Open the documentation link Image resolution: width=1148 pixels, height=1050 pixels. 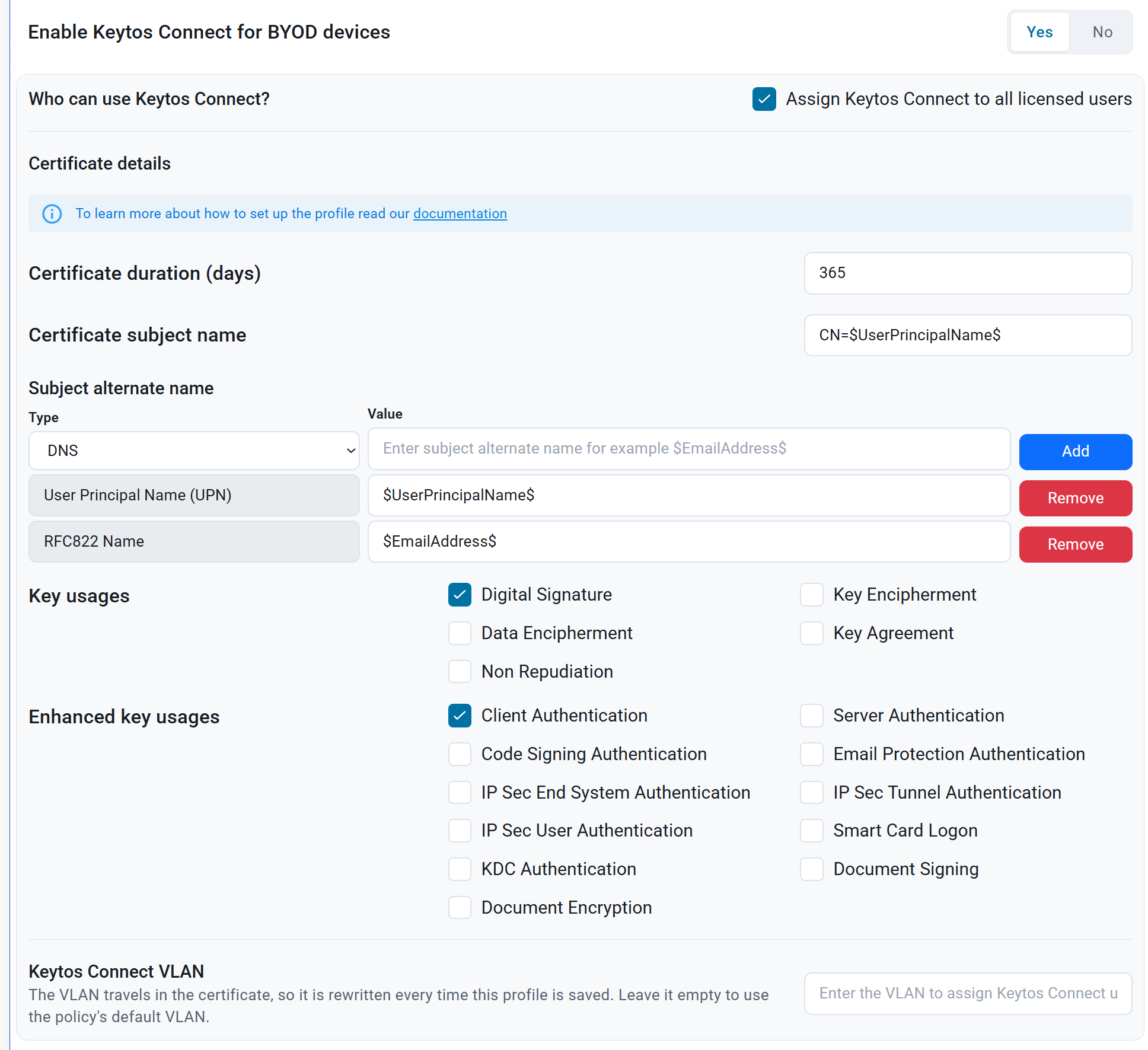coord(460,213)
